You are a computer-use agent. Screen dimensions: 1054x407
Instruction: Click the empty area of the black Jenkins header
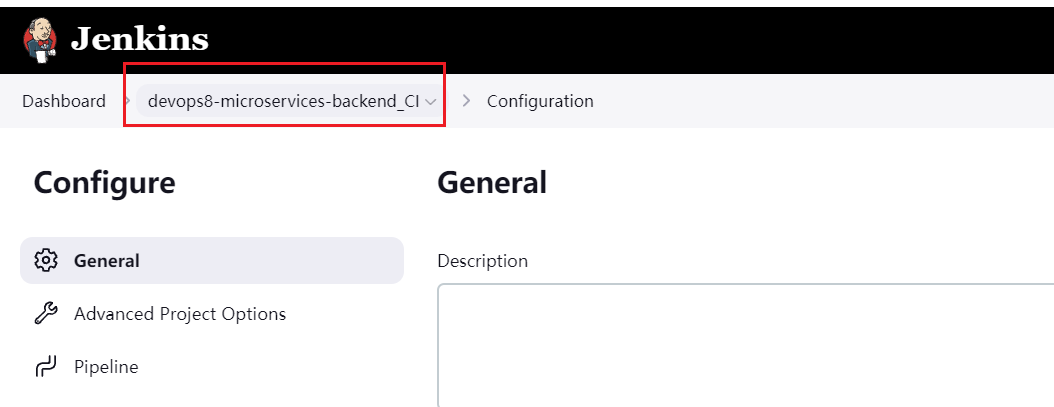click(x=632, y=40)
